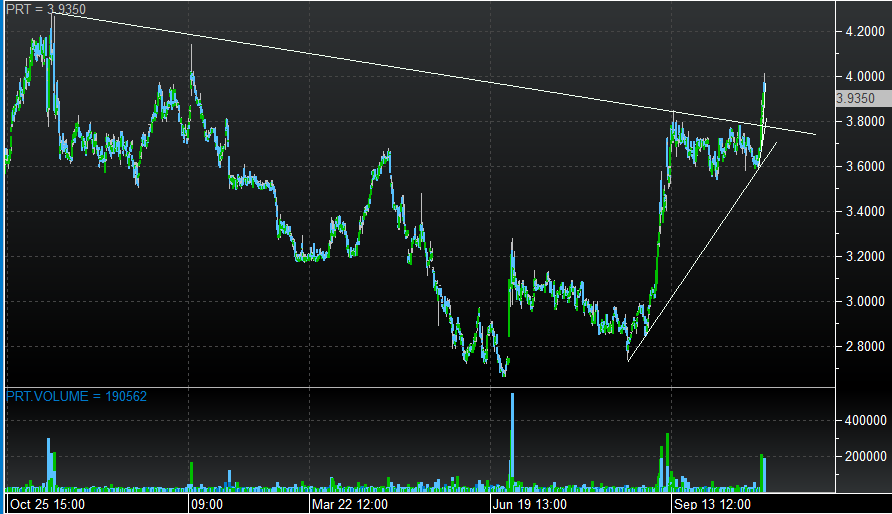Click the 4.0000 price axis label
The width and height of the screenshot is (892, 514).
point(863,76)
